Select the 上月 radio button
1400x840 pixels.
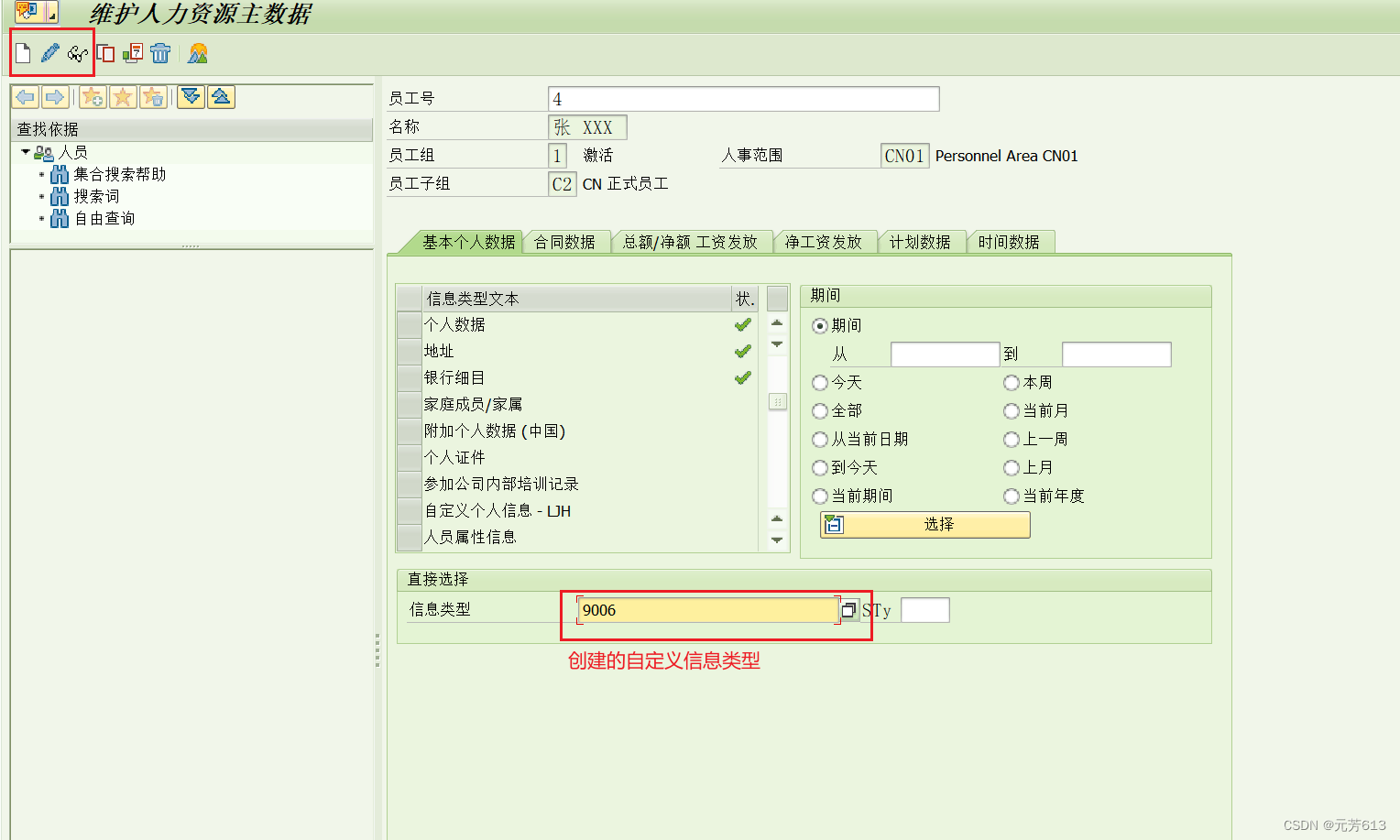1012,468
